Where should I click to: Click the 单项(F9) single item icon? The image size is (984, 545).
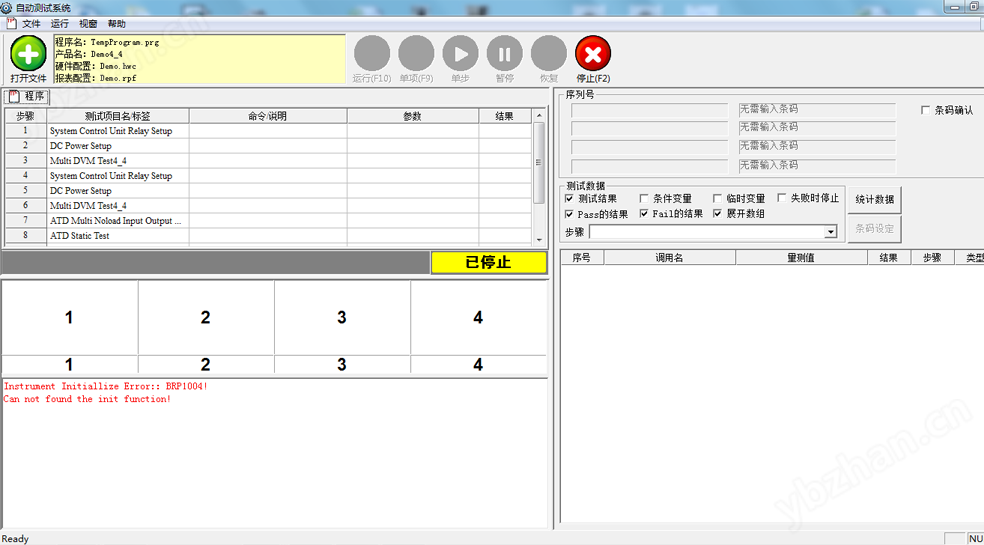click(x=416, y=54)
